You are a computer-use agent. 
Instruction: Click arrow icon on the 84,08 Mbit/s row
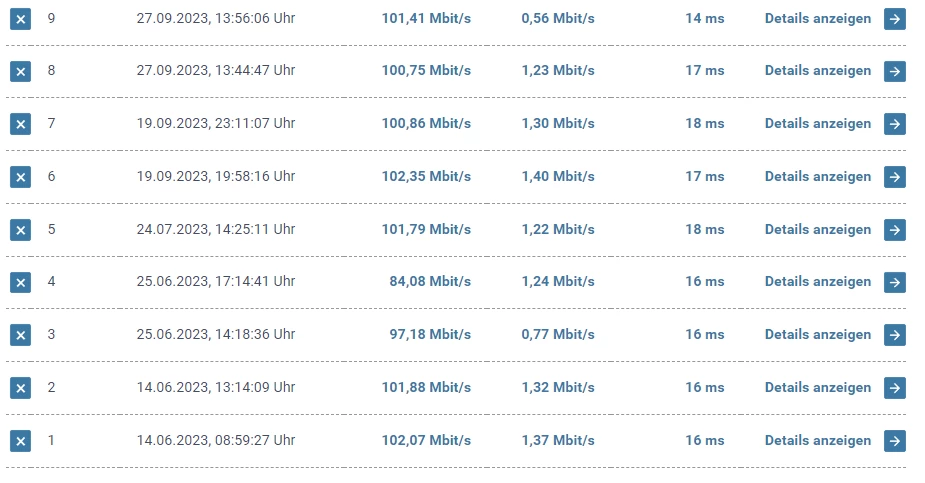pos(895,282)
